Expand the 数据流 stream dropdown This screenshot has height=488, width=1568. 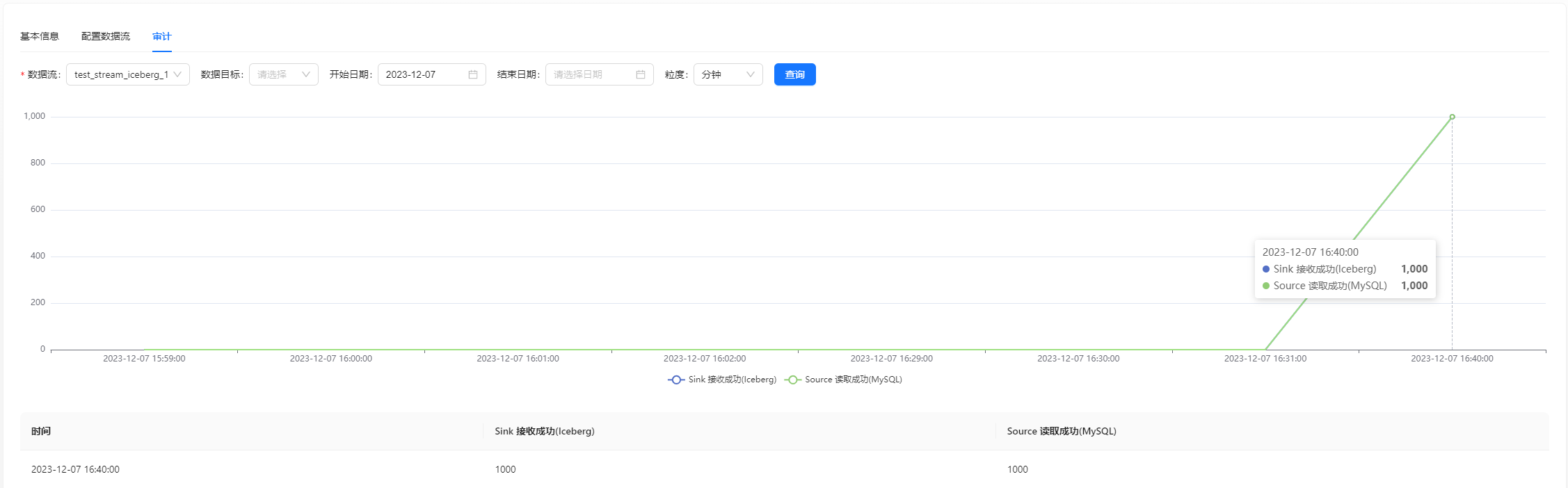coord(127,74)
